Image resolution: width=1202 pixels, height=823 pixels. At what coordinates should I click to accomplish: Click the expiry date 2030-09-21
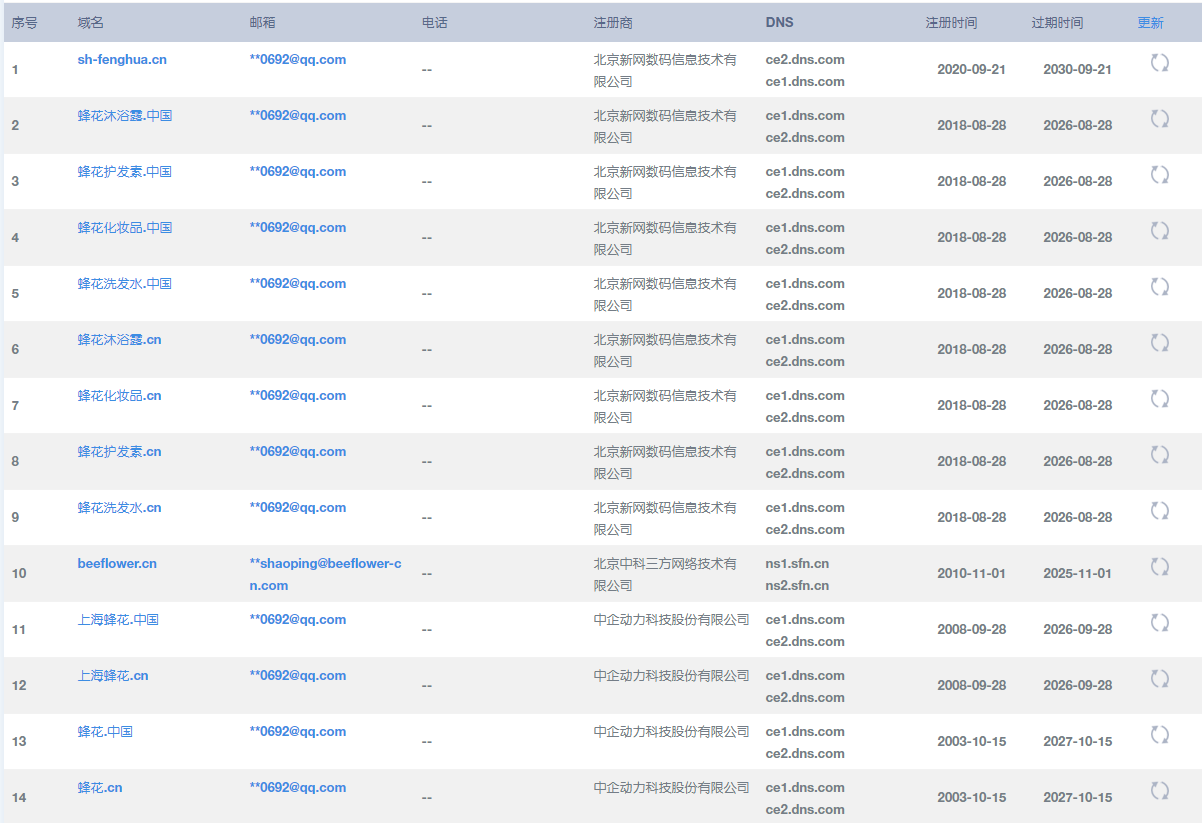[x=1077, y=69]
